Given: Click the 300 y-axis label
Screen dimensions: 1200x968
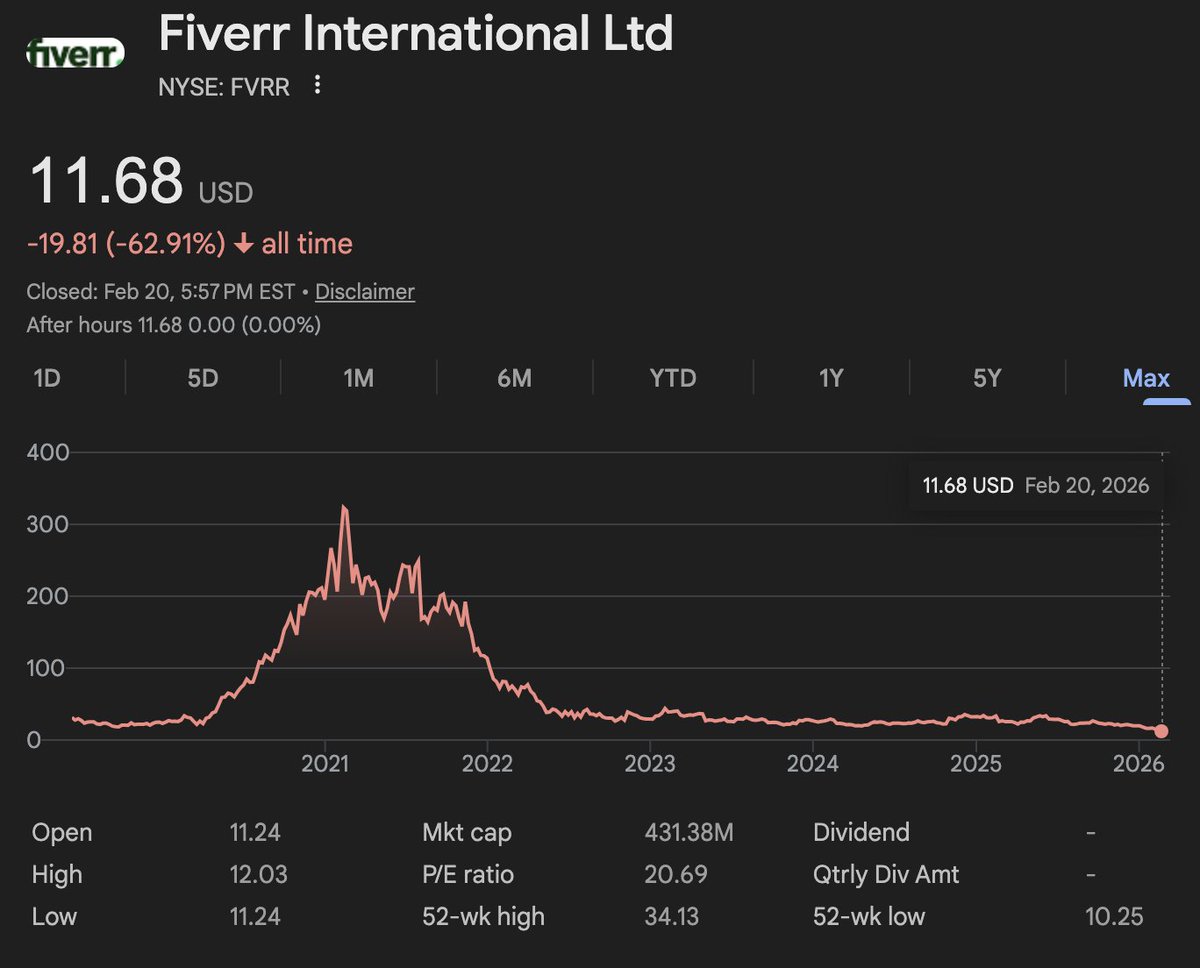Looking at the screenshot, I should click(x=48, y=525).
